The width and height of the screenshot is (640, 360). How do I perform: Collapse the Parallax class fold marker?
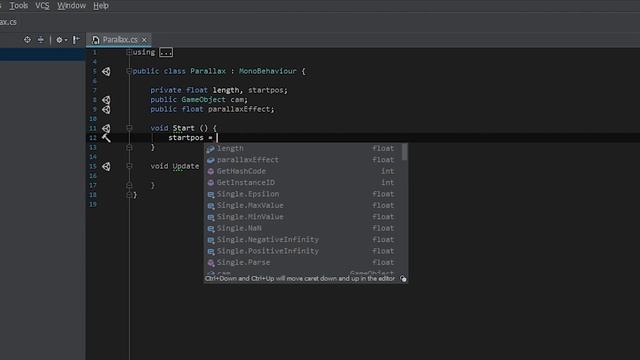[129, 71]
